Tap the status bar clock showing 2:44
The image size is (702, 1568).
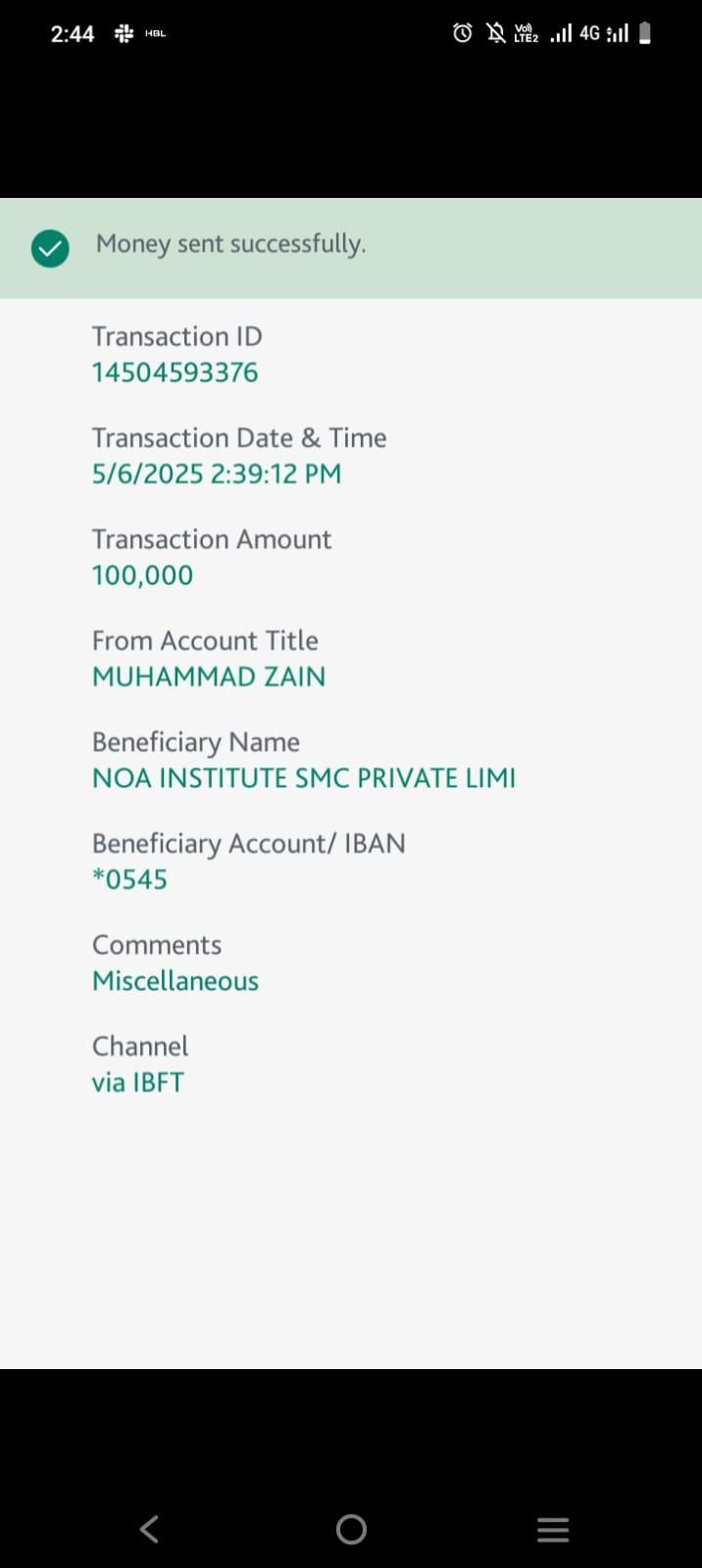(x=73, y=33)
